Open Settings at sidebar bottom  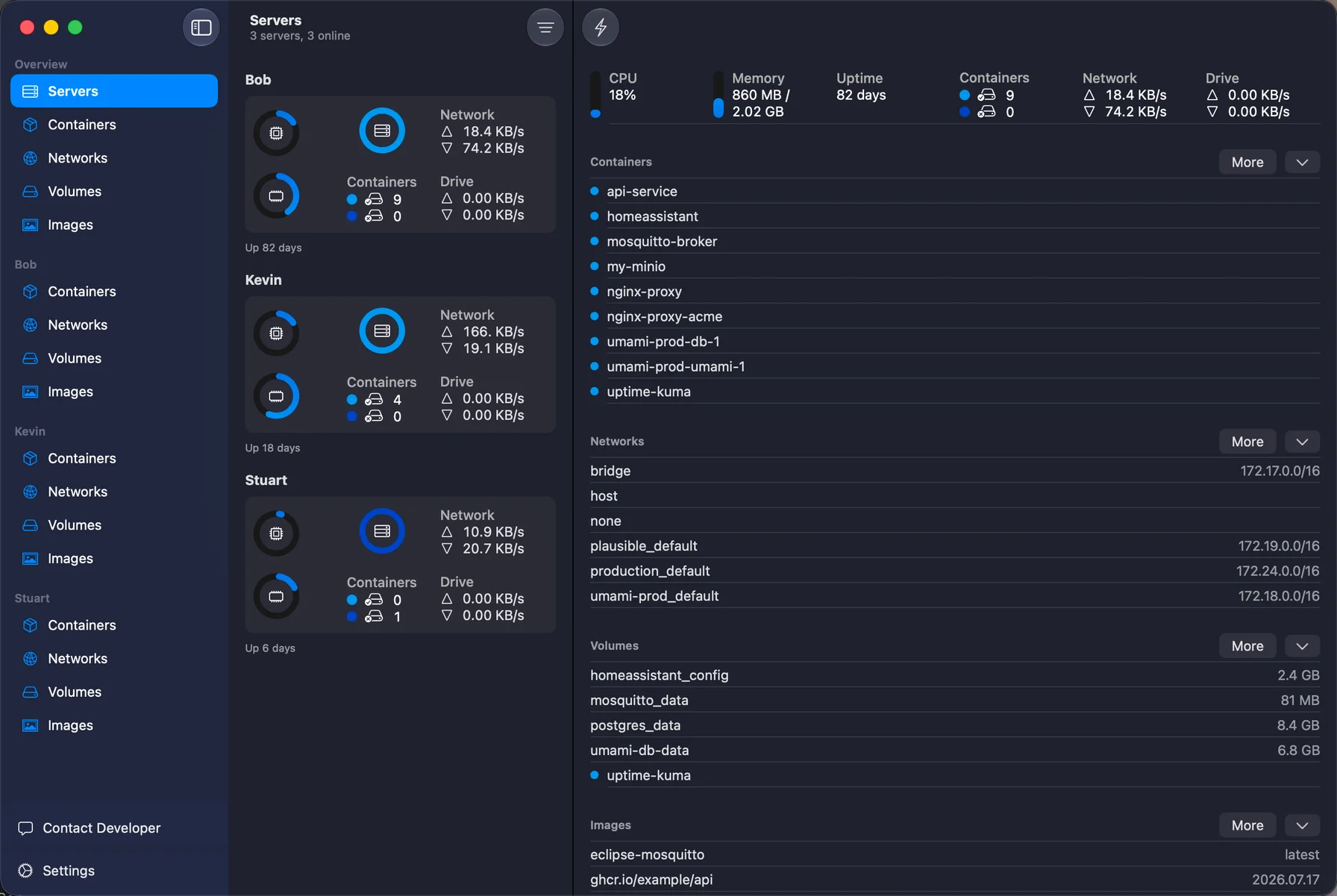click(x=57, y=871)
